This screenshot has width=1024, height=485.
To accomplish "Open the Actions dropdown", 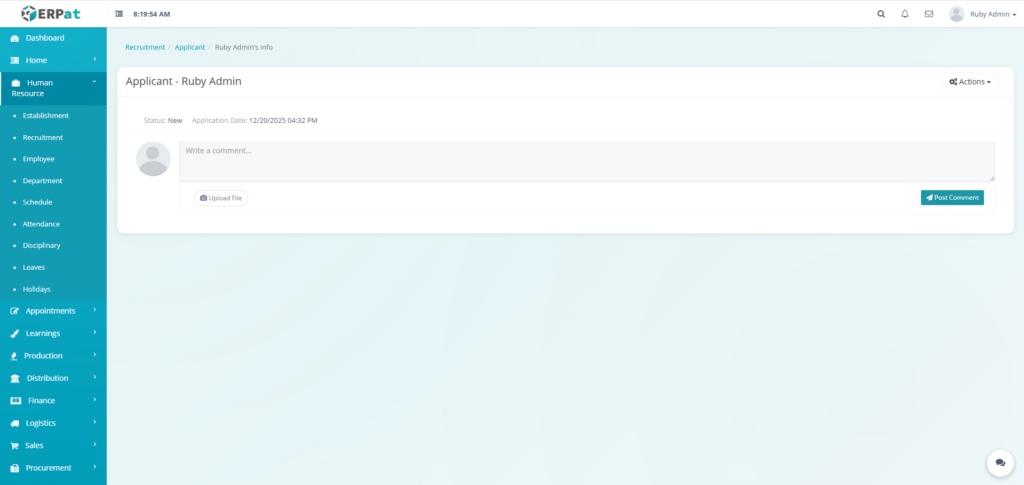I will tap(969, 82).
